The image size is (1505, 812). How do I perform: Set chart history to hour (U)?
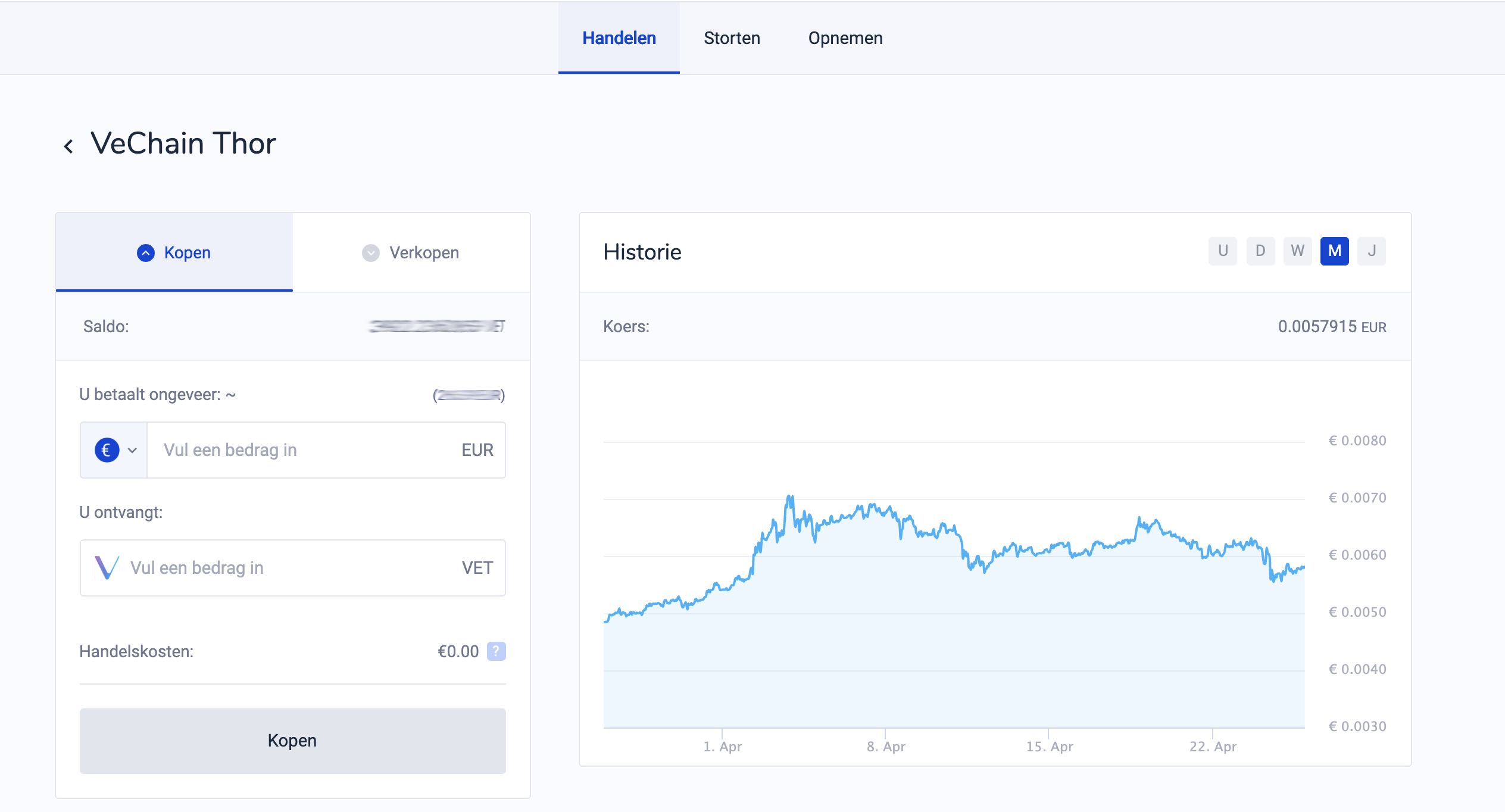[x=1223, y=251]
